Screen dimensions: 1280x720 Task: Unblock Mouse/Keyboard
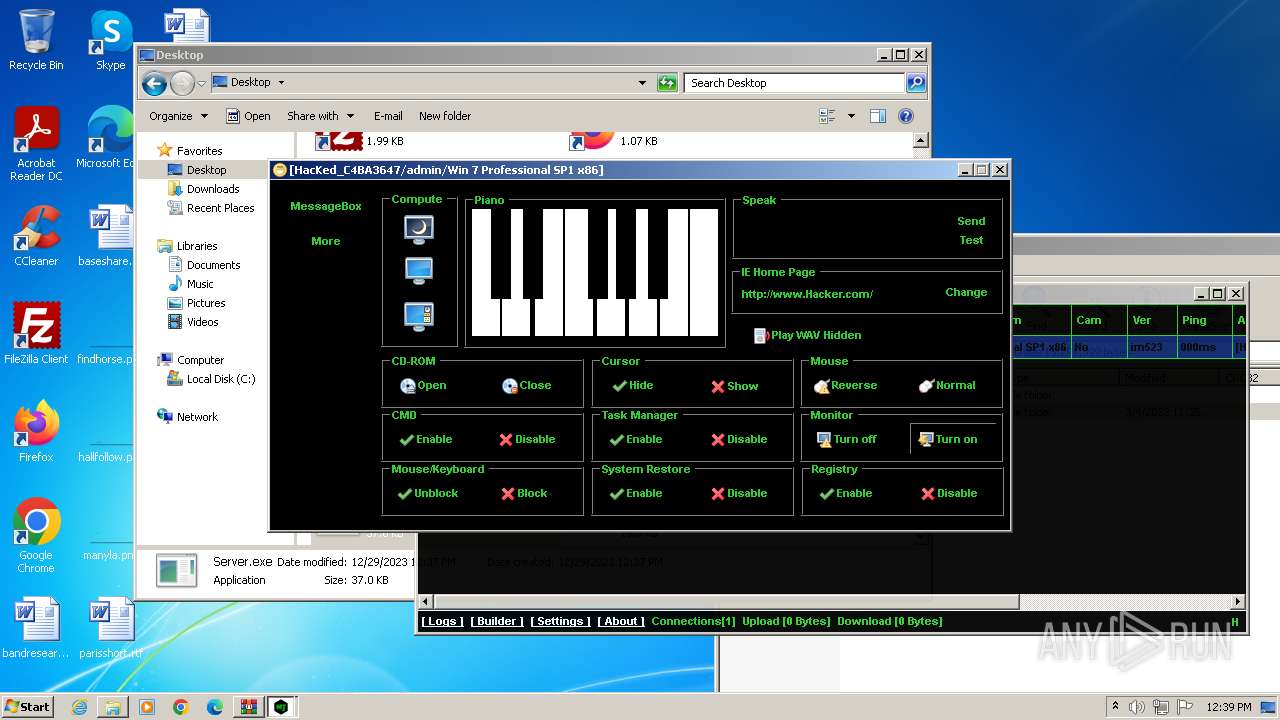[x=427, y=493]
